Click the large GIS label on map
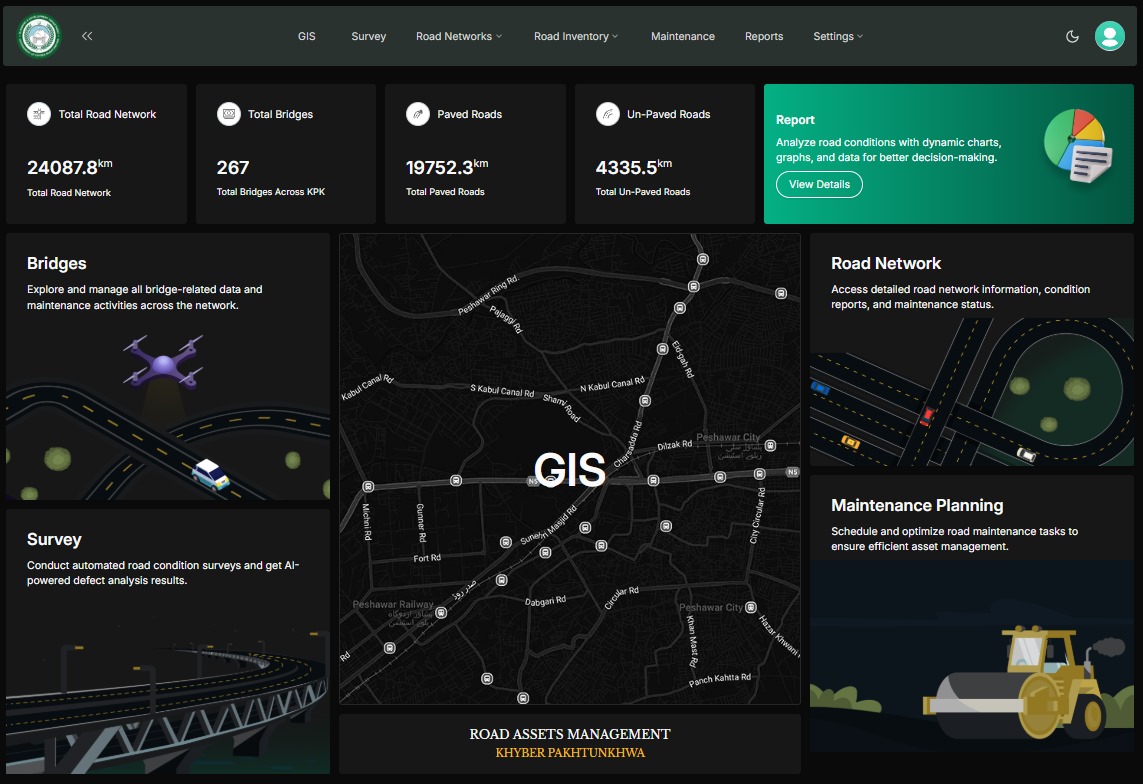The height and width of the screenshot is (784, 1143). [569, 469]
